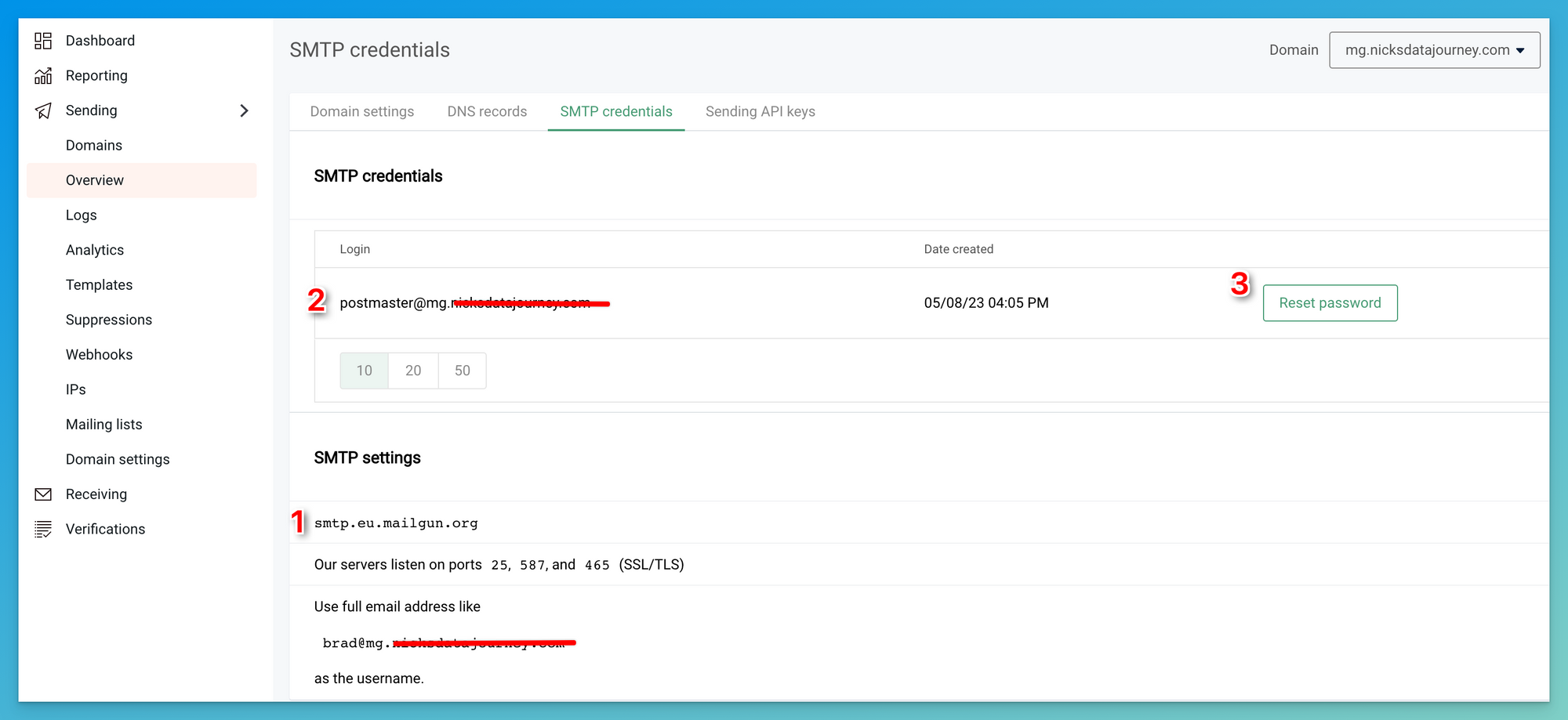
Task: Show 20 rows per page
Action: pyautogui.click(x=413, y=371)
